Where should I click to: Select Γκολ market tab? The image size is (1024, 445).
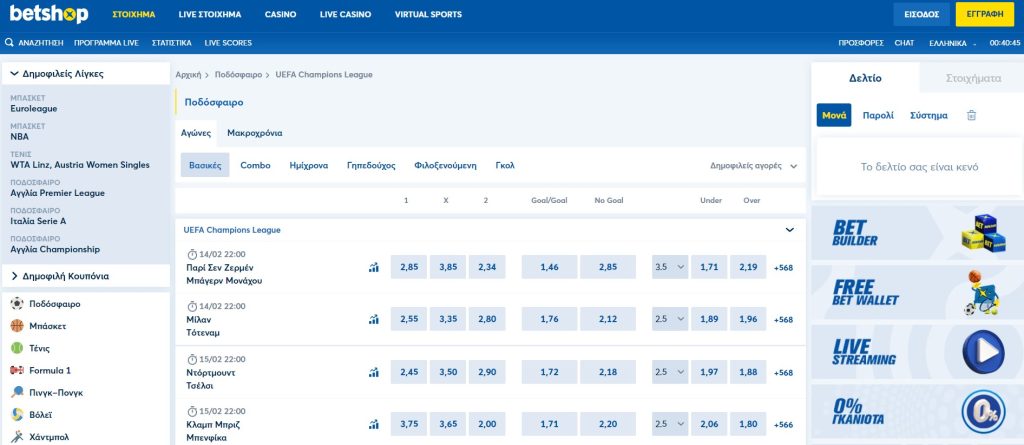(x=505, y=165)
